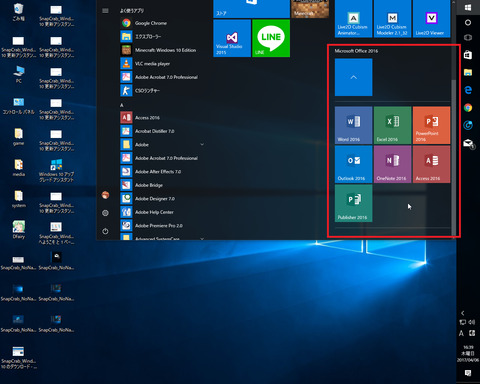Launch Publisher 2016 tile
Viewport: 480px width, 384px height.
(353, 203)
